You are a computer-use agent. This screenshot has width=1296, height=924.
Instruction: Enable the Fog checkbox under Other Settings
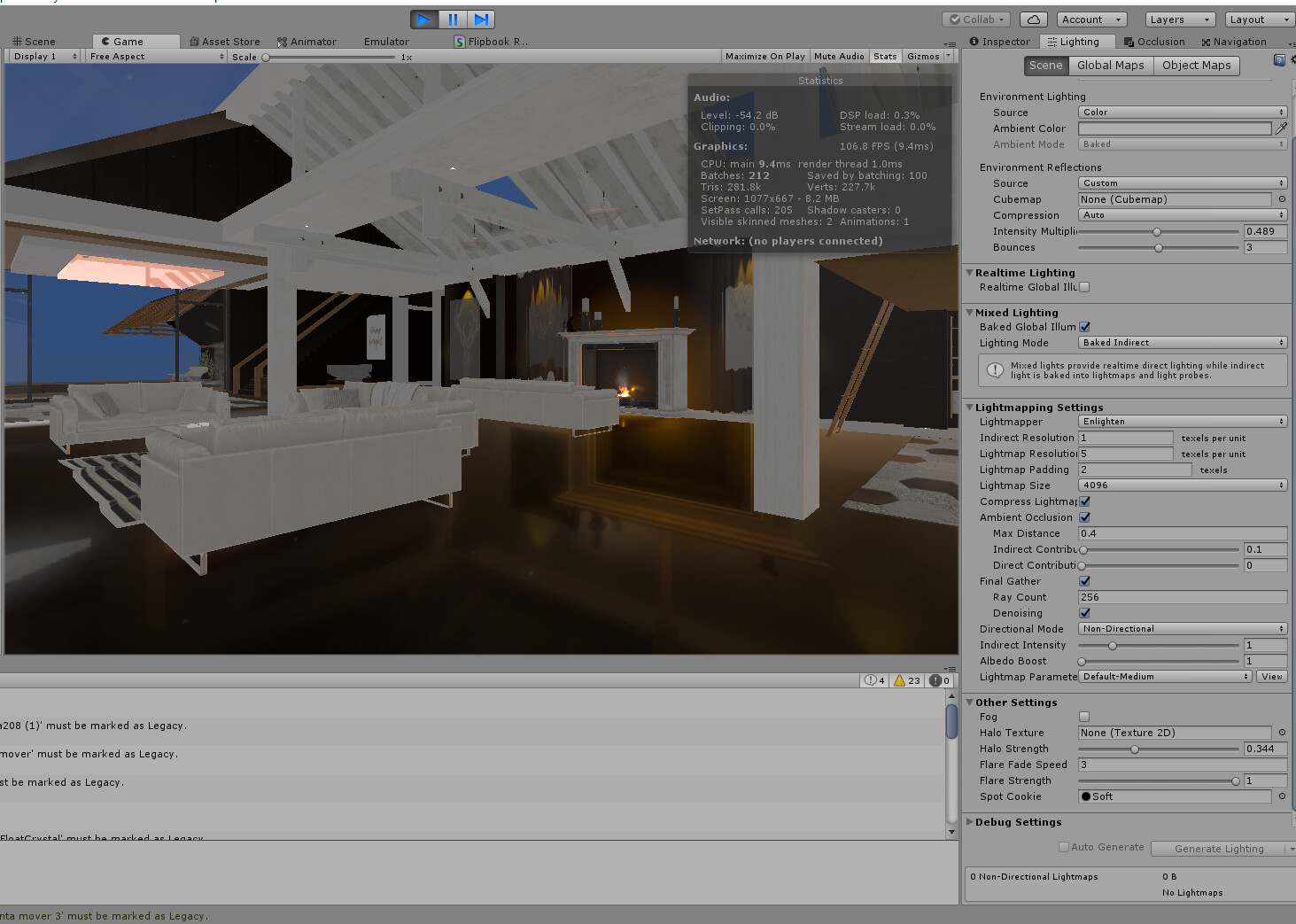tap(1084, 717)
